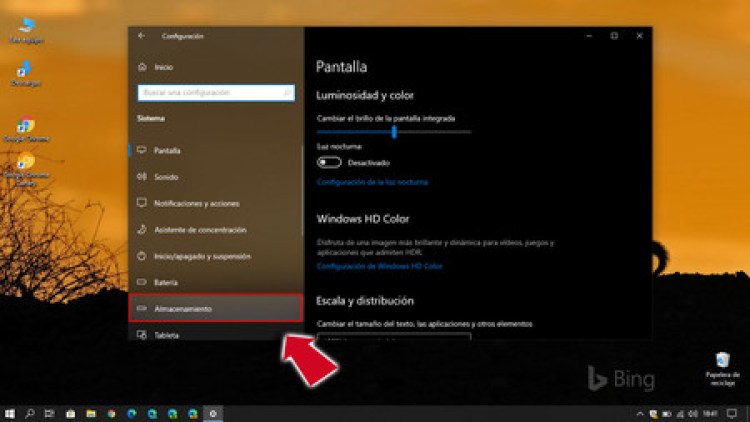Open the Batería settings page
Screen dimensions: 750x422
[166, 282]
